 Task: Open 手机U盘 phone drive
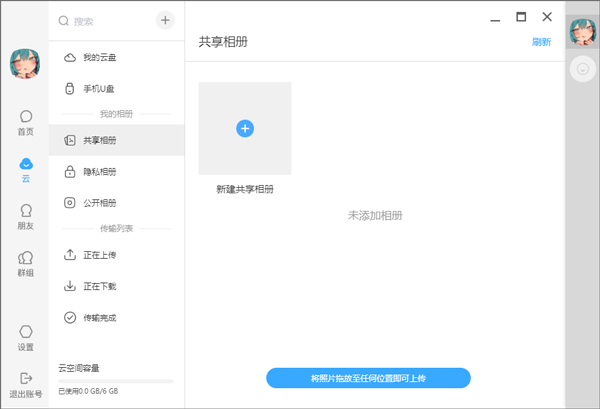[x=116, y=89]
